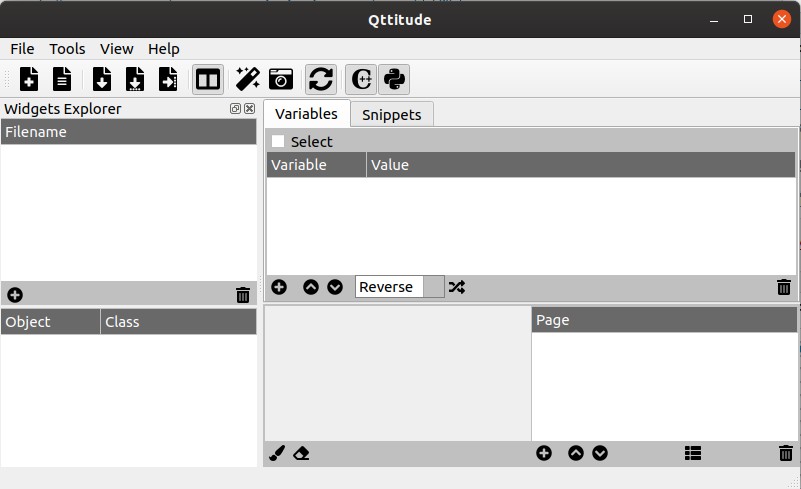Screen dimensions: 801x489
Task: Click the Filename column header
Action: 129,132
